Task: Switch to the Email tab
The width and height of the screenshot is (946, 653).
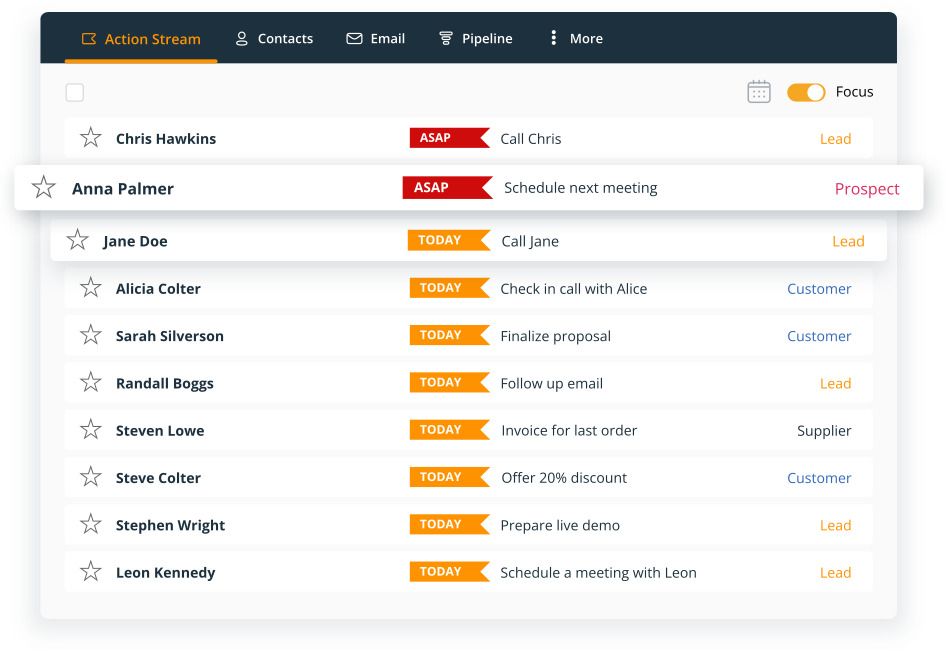Action: (x=377, y=38)
